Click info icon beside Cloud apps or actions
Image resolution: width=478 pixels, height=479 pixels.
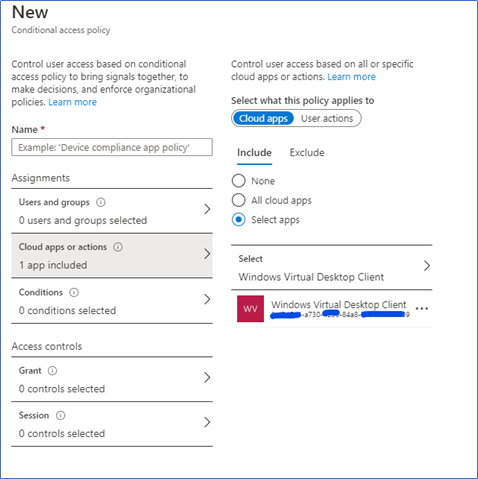point(118,247)
